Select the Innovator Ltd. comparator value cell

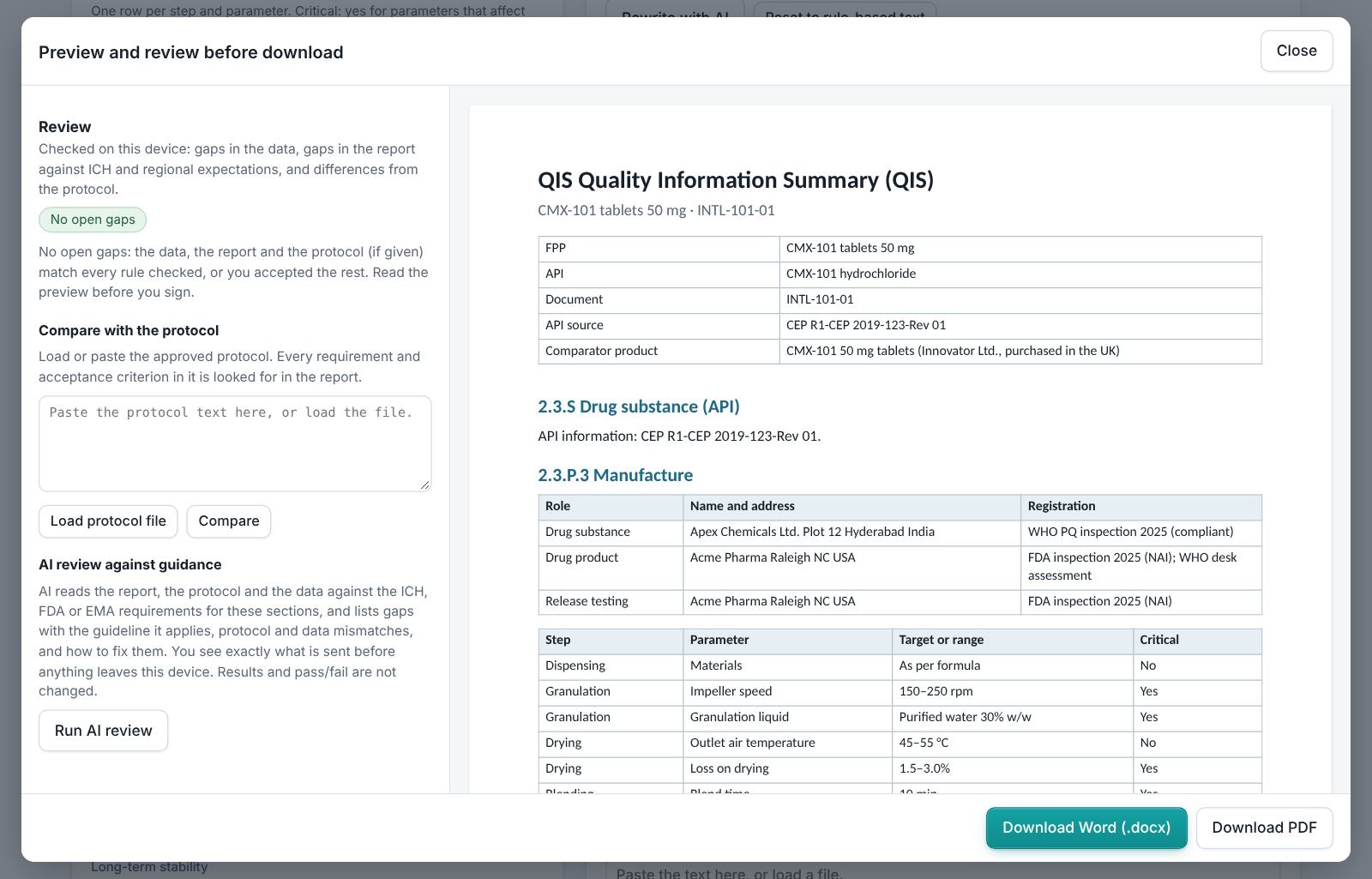point(1020,352)
